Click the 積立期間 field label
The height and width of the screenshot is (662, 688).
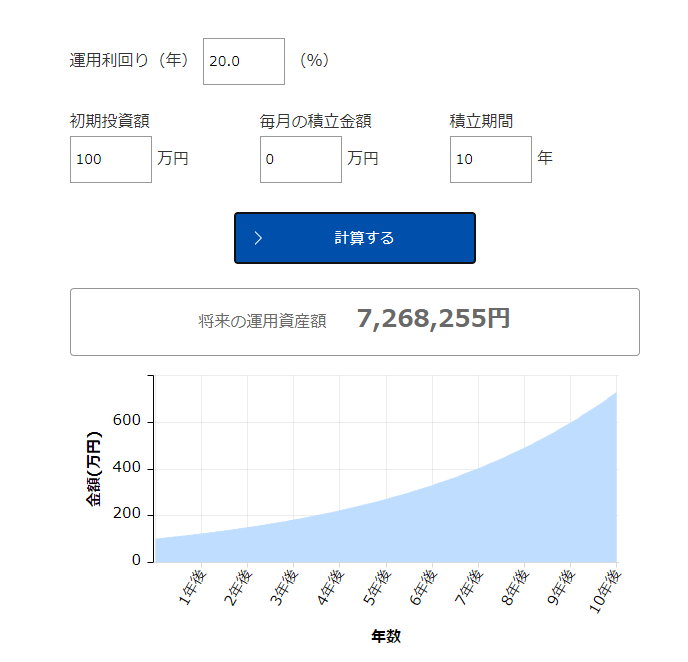481,121
